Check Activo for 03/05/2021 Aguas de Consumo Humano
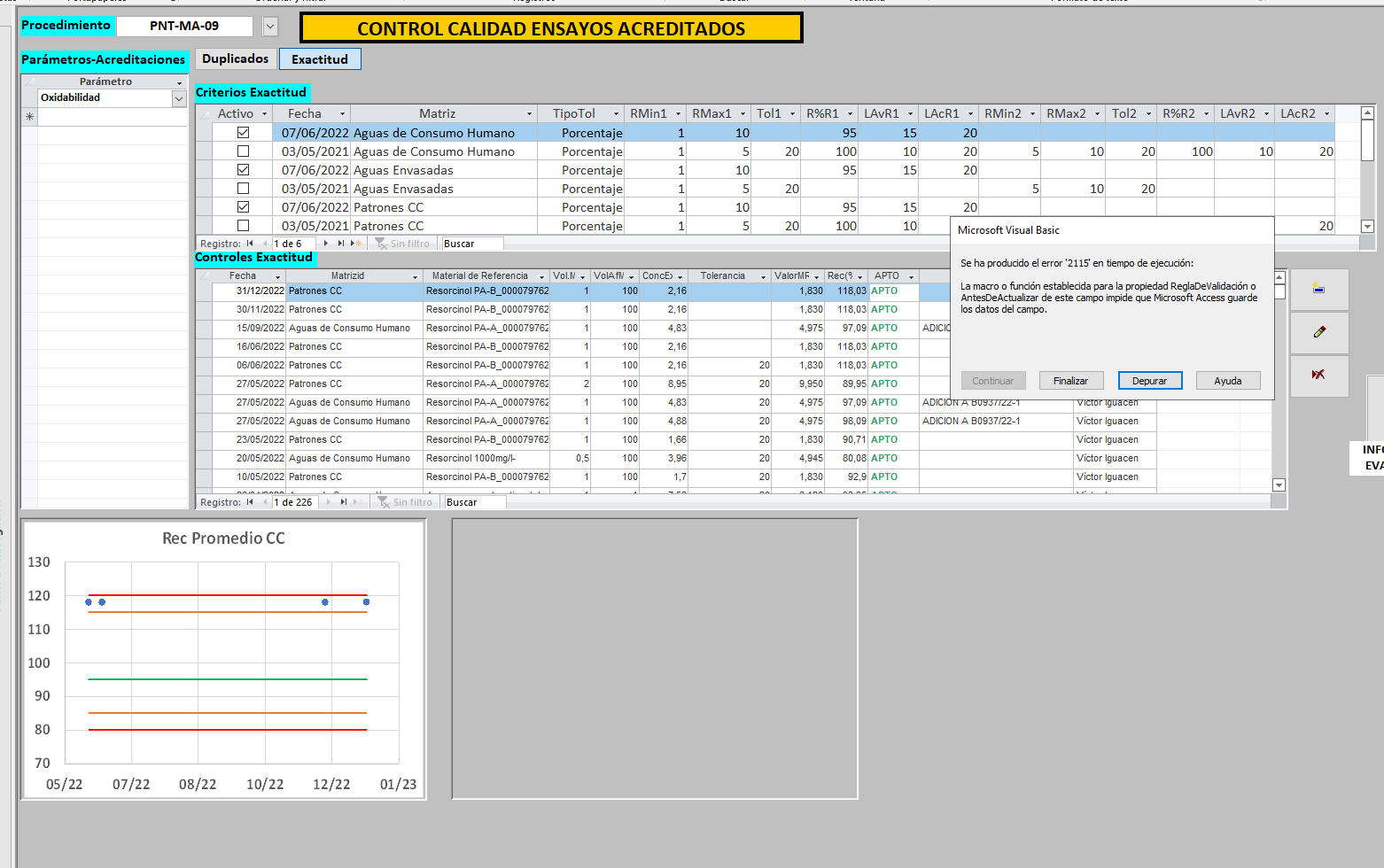 [x=243, y=151]
